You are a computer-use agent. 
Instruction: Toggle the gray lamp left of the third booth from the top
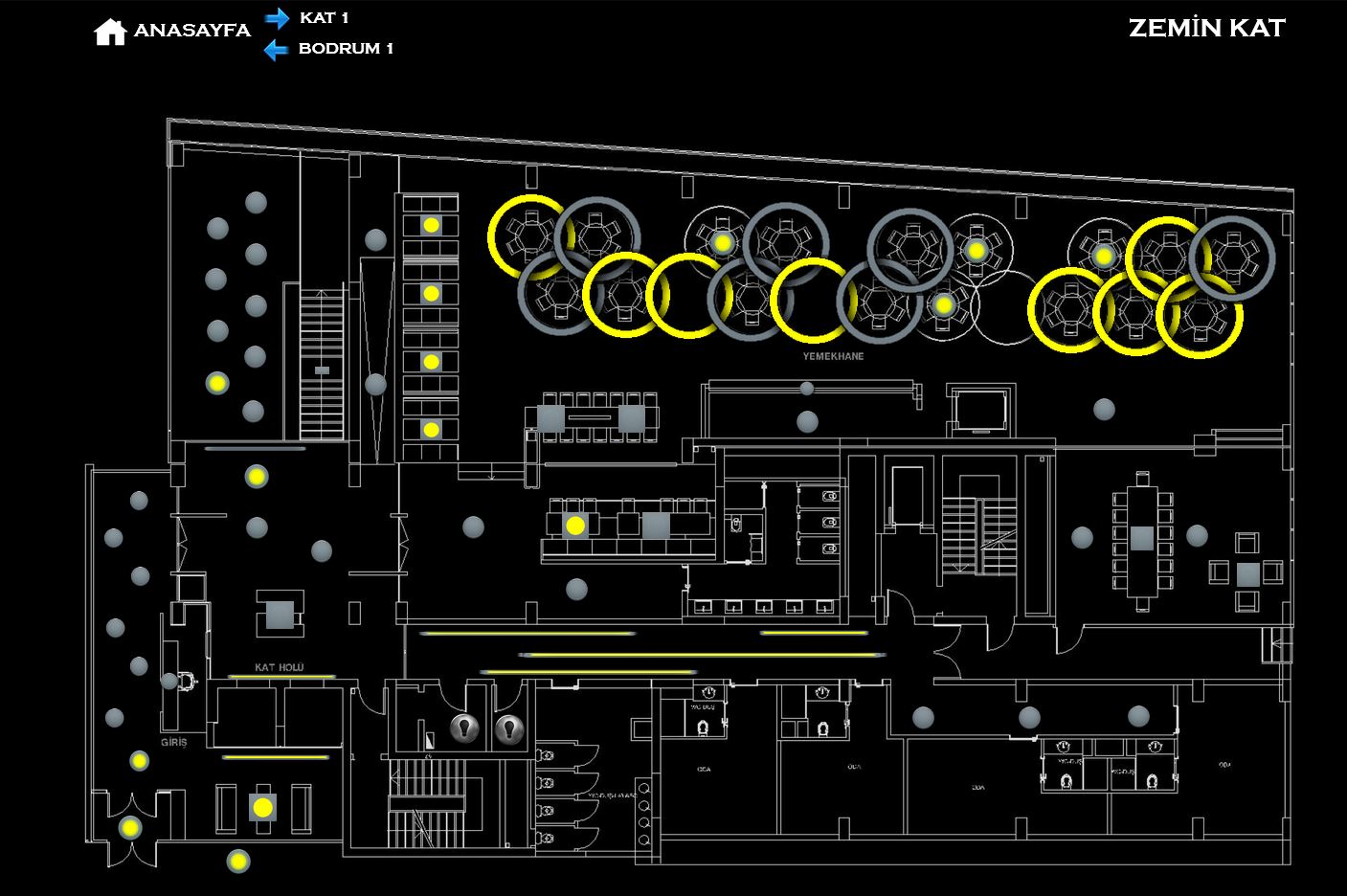pos(375,384)
